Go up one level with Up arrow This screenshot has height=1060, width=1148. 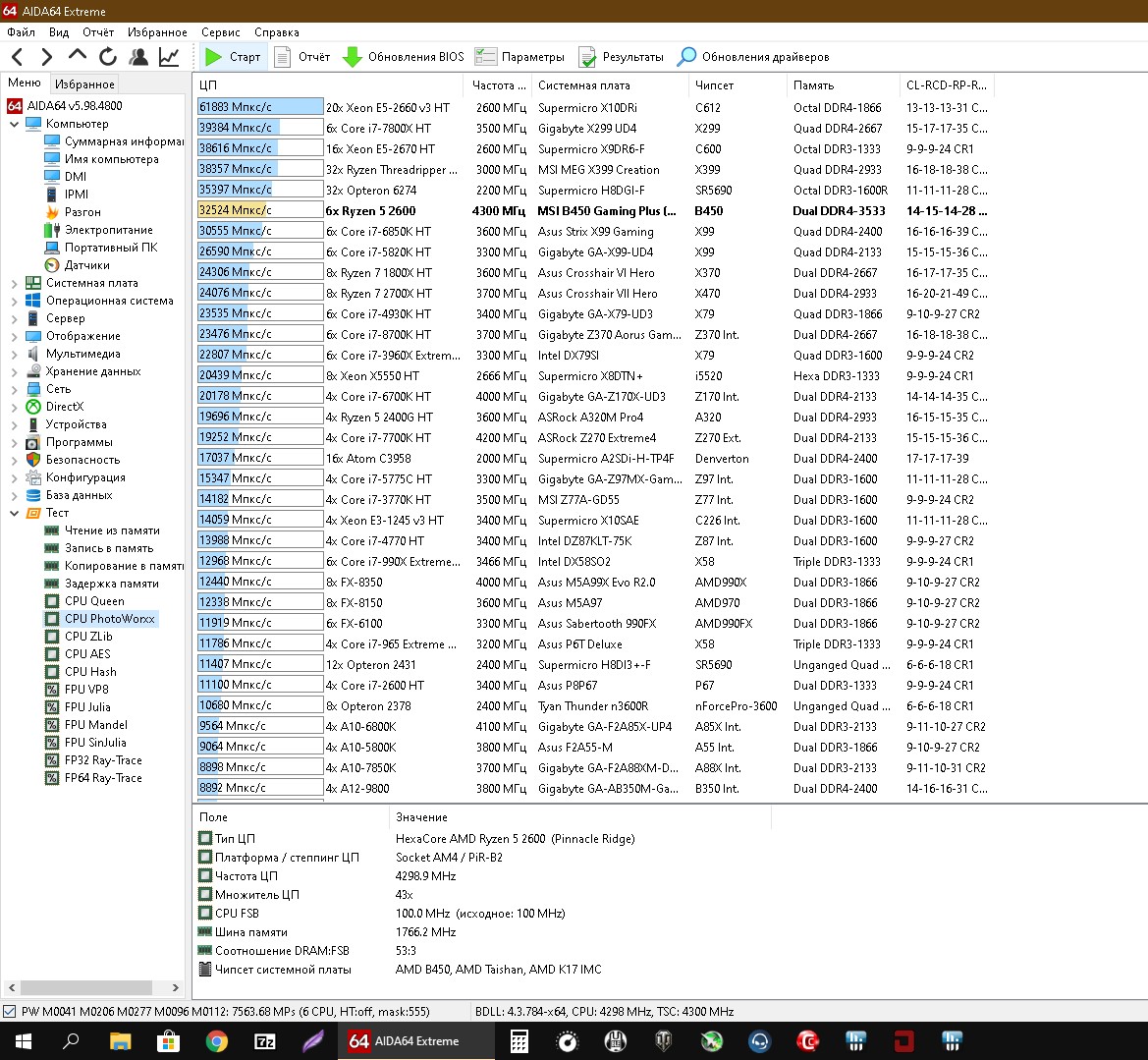point(77,56)
